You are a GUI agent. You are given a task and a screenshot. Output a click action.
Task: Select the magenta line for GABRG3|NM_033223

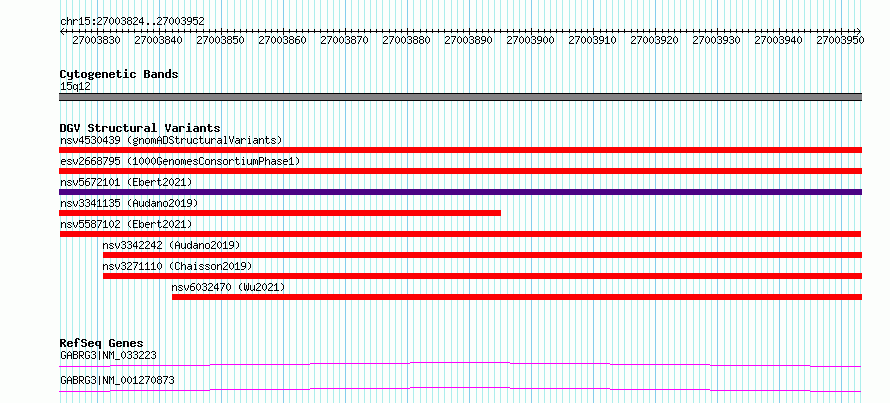click(x=460, y=364)
